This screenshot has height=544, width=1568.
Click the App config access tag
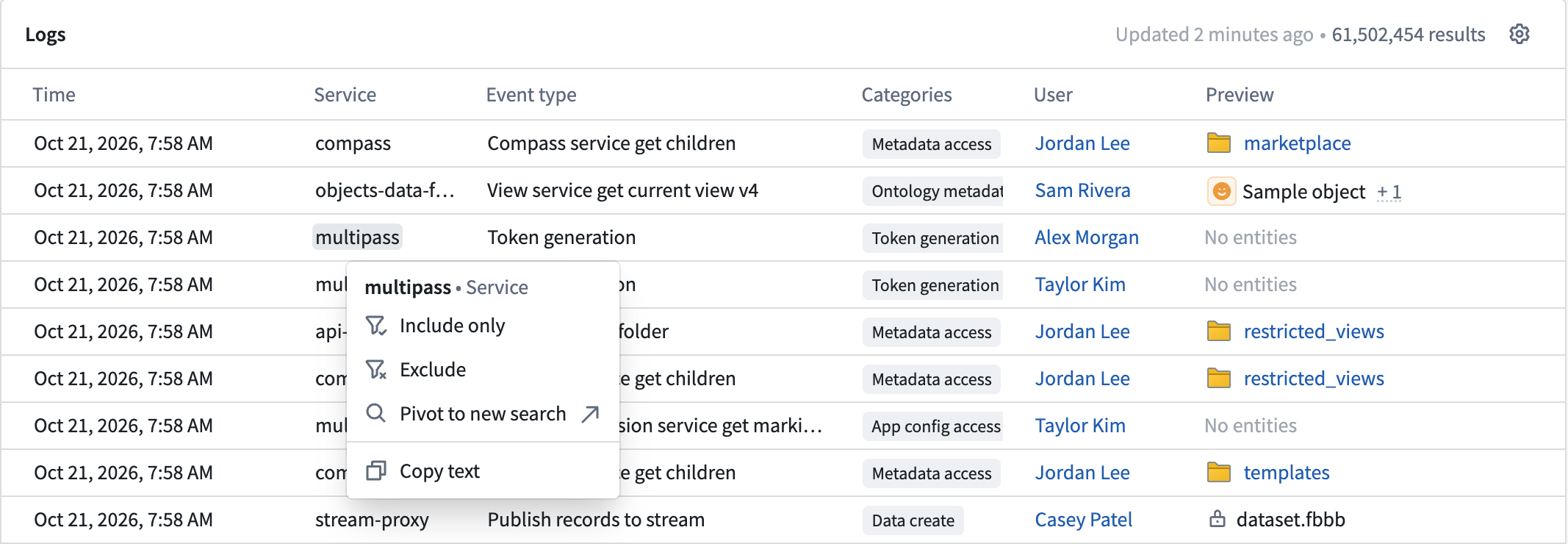tap(933, 426)
